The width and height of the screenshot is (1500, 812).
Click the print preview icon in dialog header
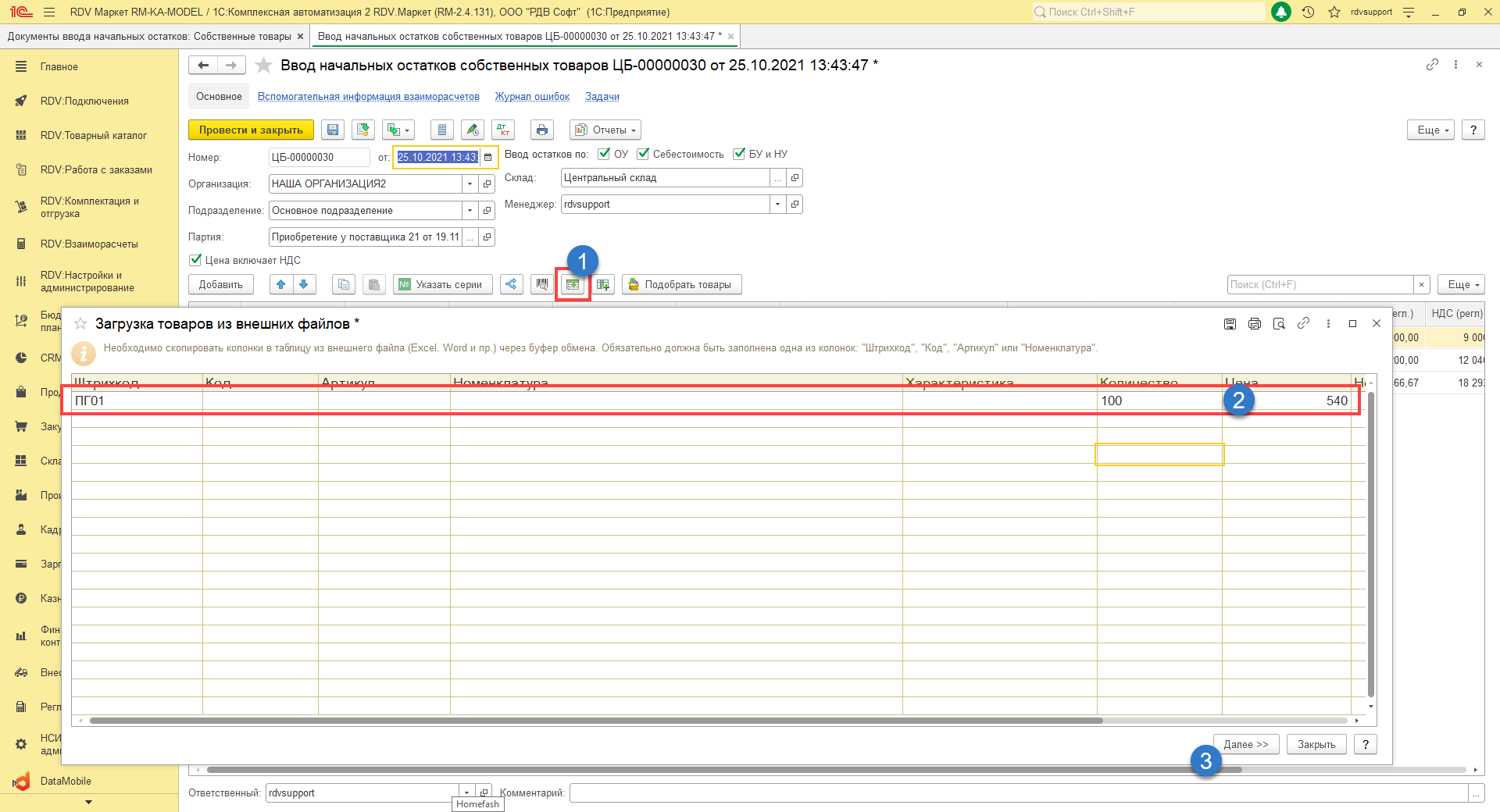1279,324
